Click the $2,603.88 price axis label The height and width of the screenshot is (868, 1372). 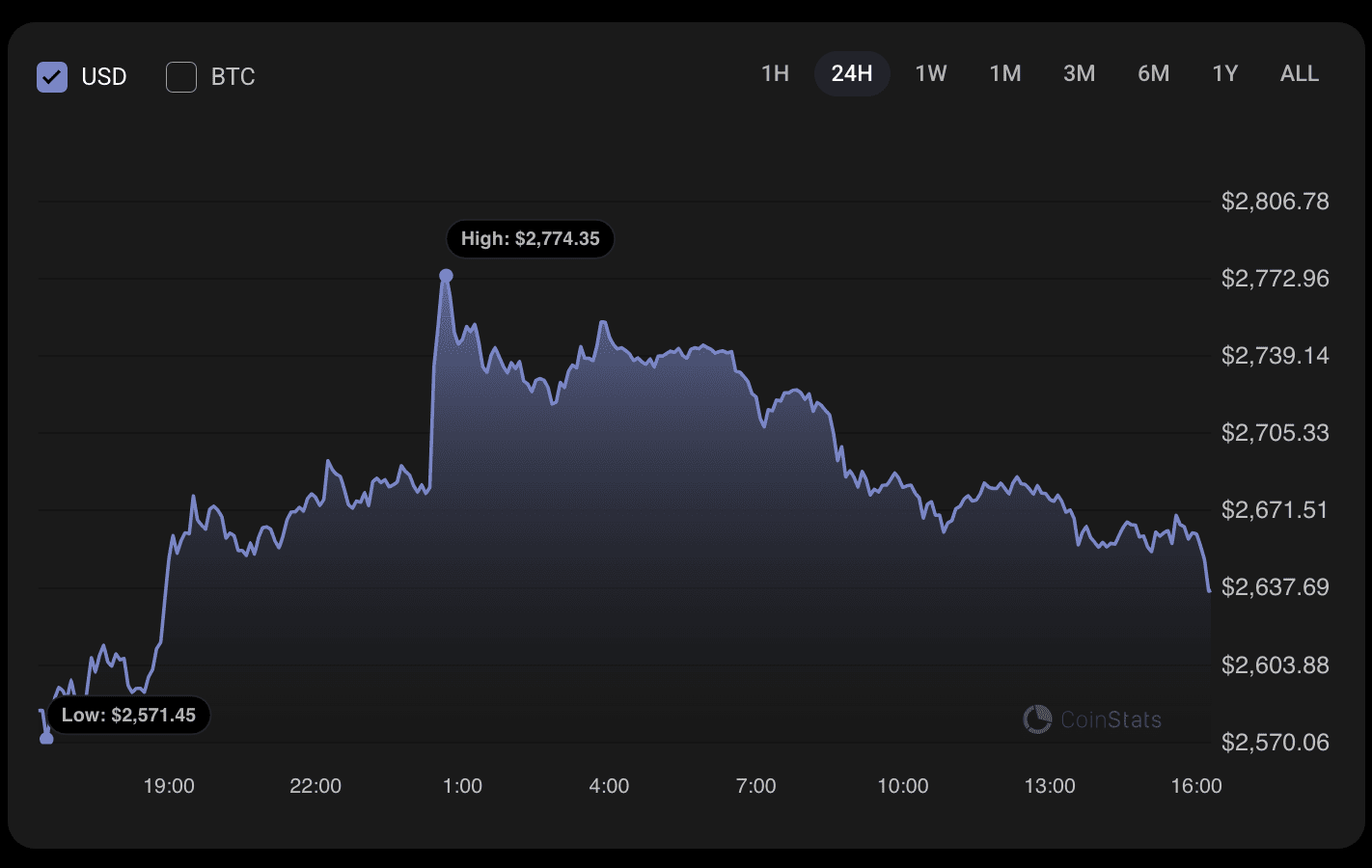pos(1276,665)
